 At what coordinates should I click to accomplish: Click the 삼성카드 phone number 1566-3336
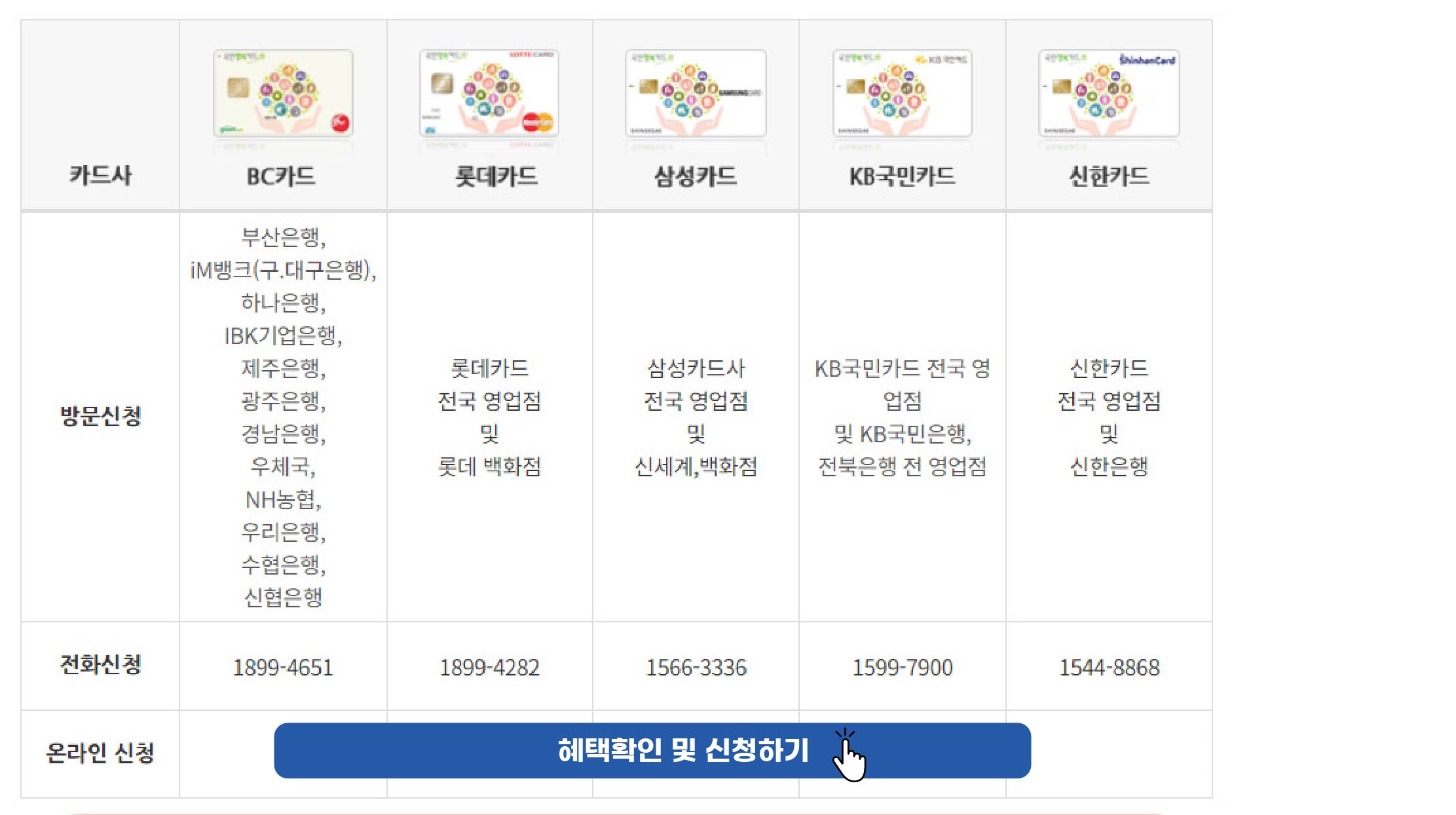[x=696, y=668]
